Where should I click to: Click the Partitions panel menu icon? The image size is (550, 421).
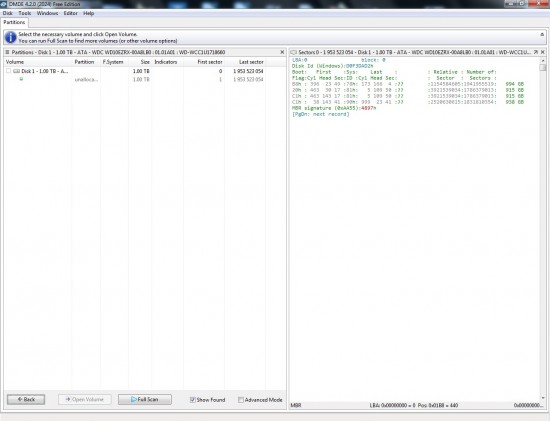(7, 52)
